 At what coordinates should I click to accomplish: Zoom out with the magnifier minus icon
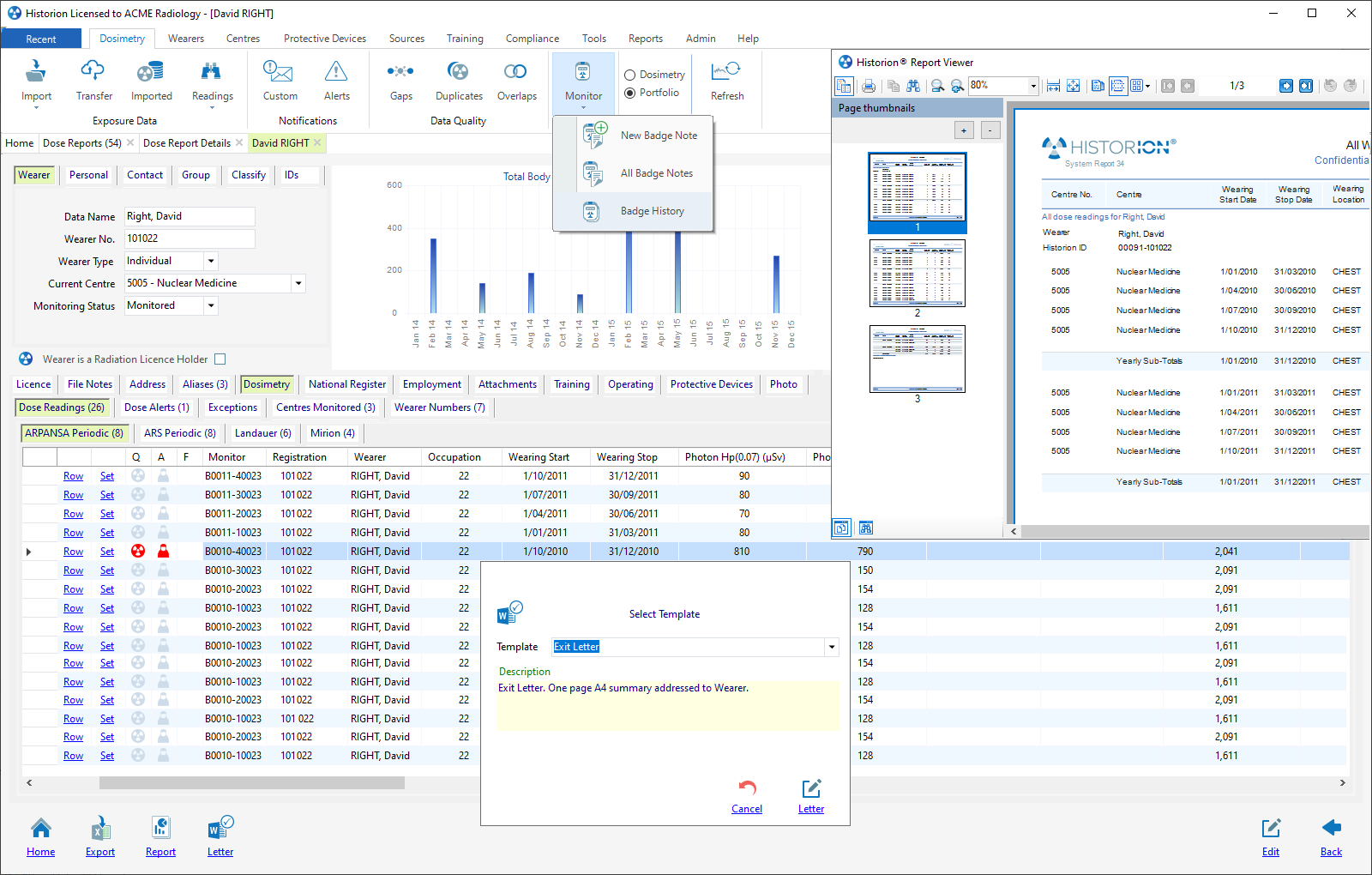(937, 86)
